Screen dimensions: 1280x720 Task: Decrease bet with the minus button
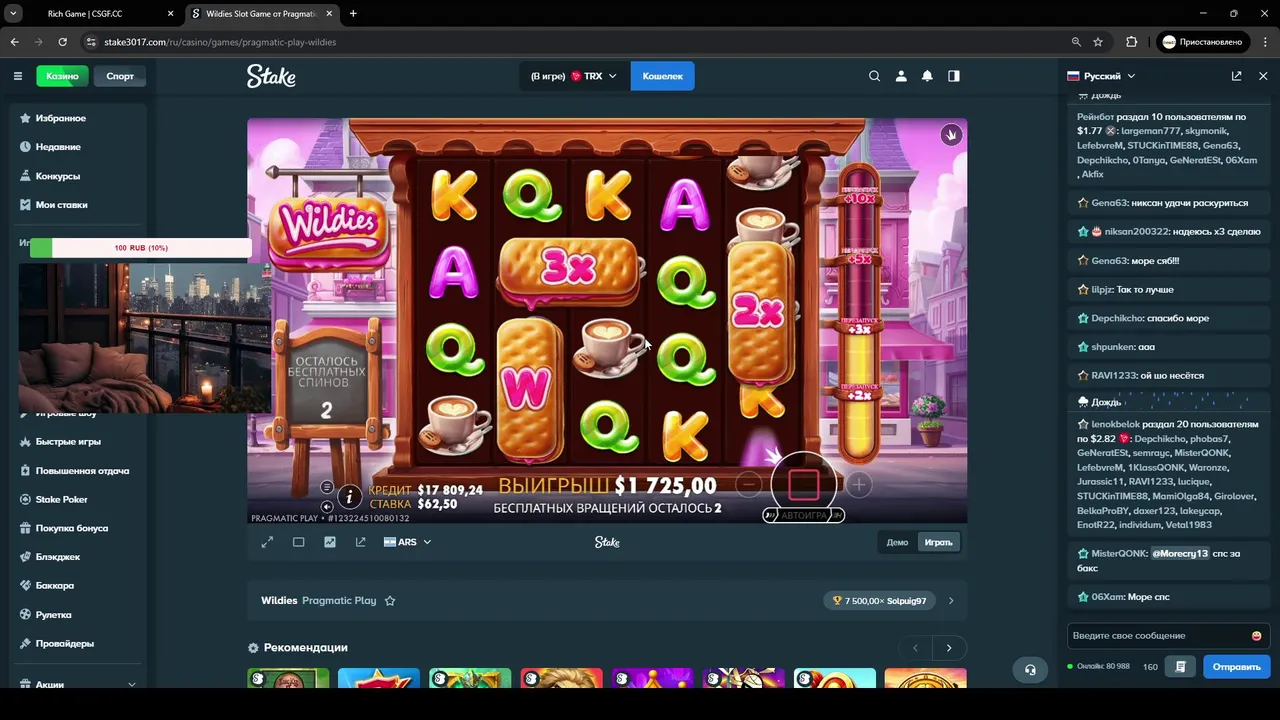748,485
